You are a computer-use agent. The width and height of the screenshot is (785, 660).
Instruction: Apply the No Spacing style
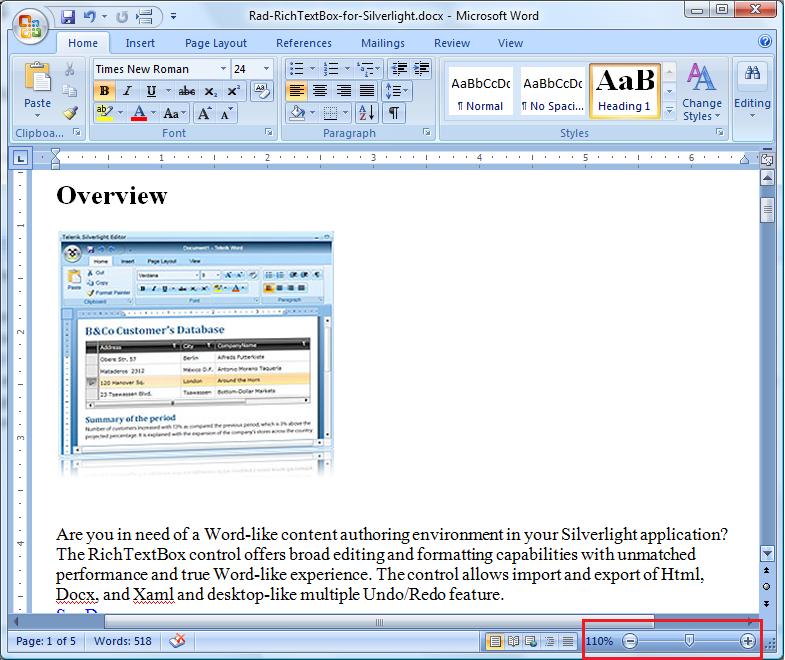553,91
